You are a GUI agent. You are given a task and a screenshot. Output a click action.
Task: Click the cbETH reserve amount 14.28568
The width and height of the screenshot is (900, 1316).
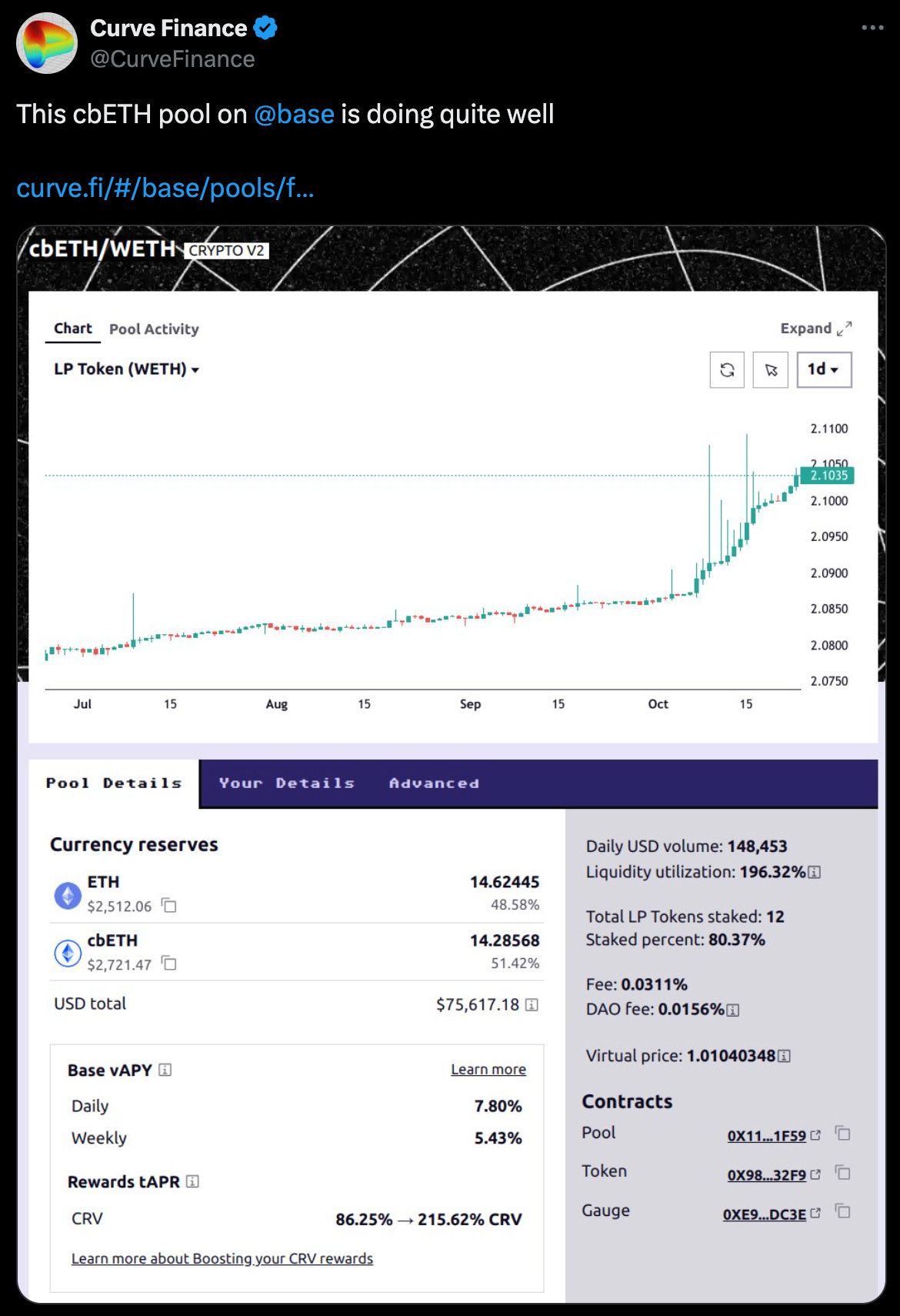(505, 940)
